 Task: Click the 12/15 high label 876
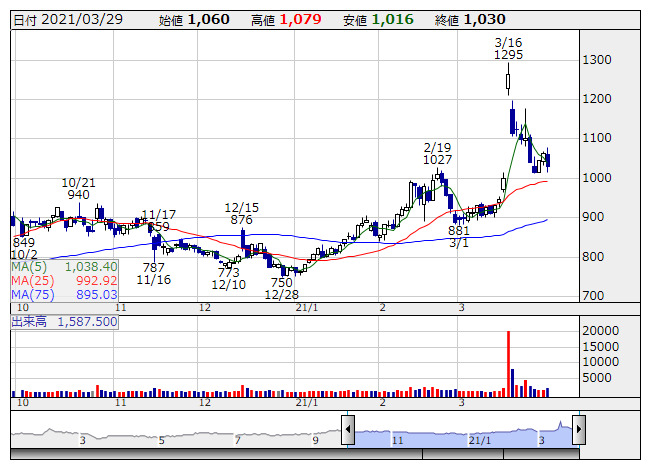(241, 220)
